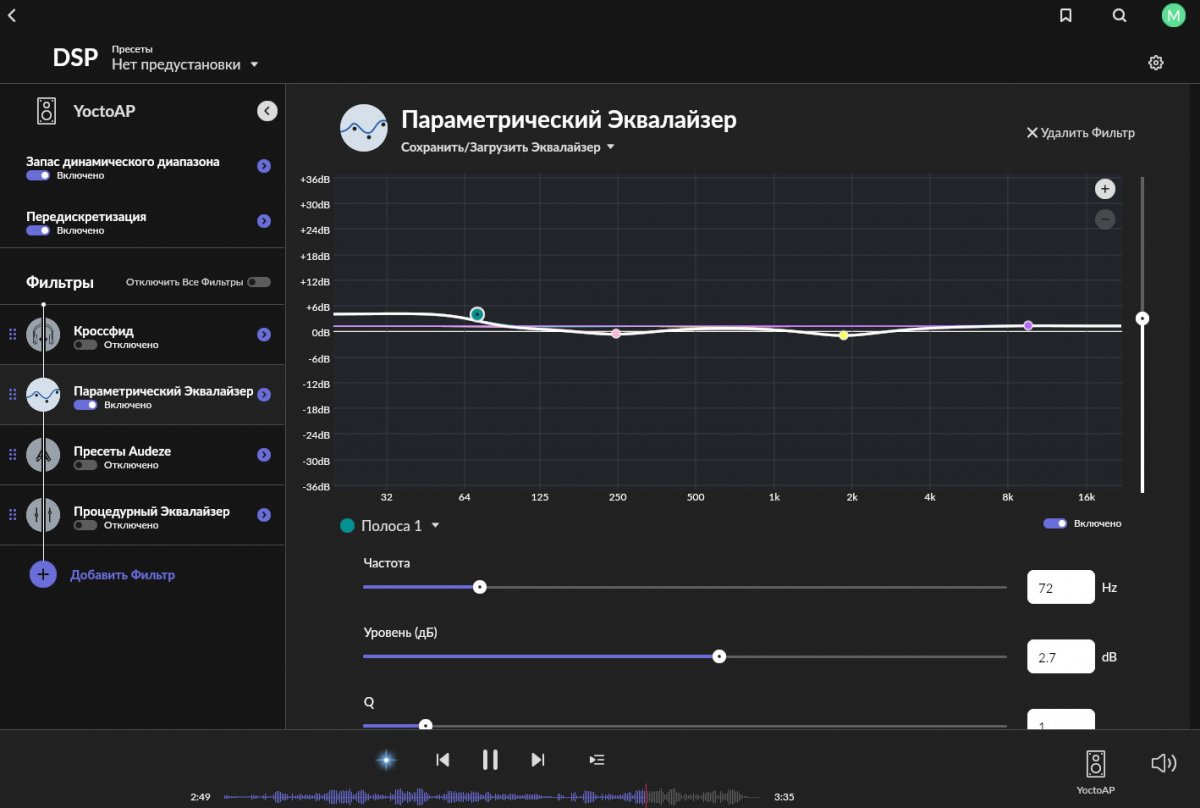Screen dimensions: 1200x808
Task: Open the bookmark icon in the top bar
Action: click(x=1066, y=15)
